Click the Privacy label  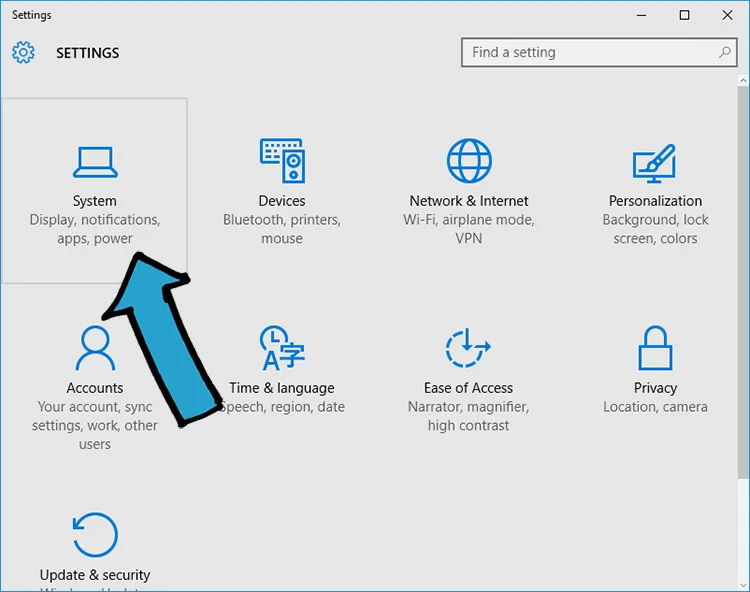655,388
